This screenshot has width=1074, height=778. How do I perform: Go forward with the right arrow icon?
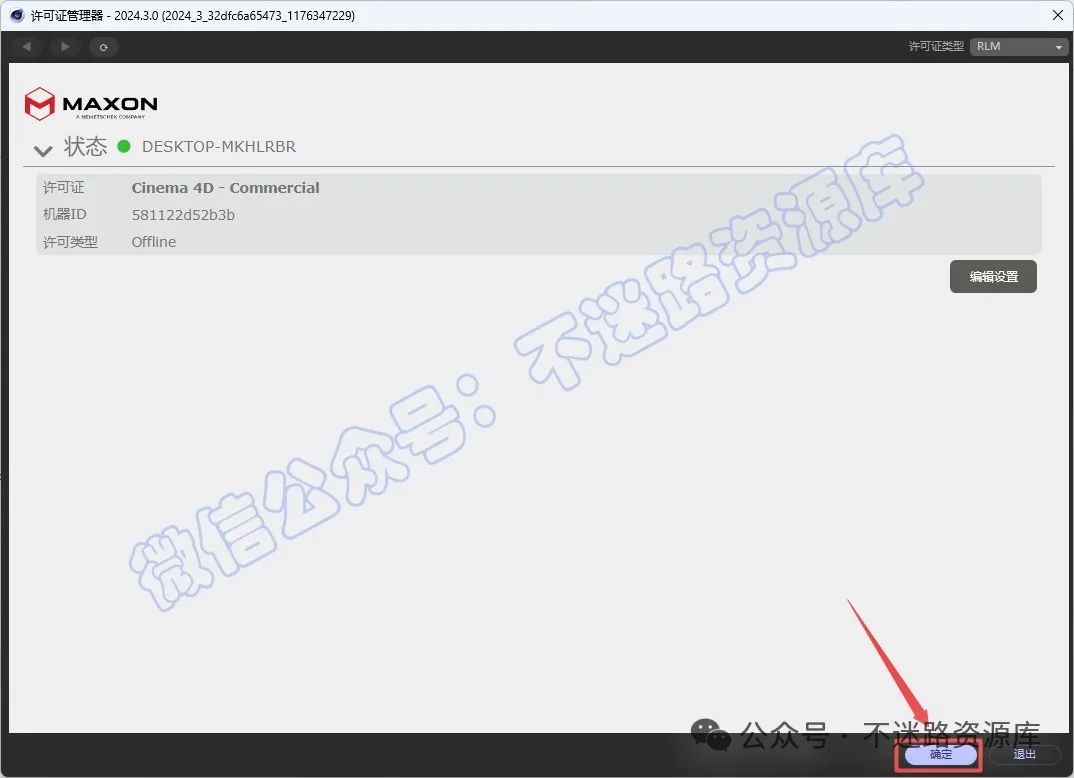[65, 47]
